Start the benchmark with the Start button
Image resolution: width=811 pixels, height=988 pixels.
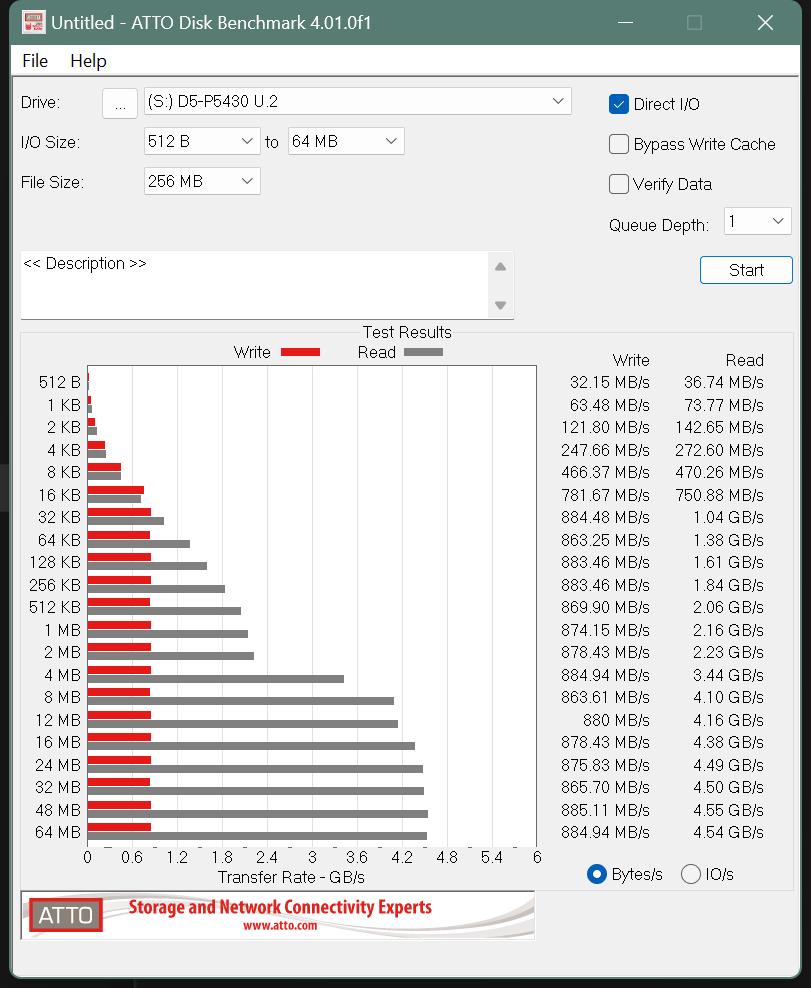[x=746, y=270]
